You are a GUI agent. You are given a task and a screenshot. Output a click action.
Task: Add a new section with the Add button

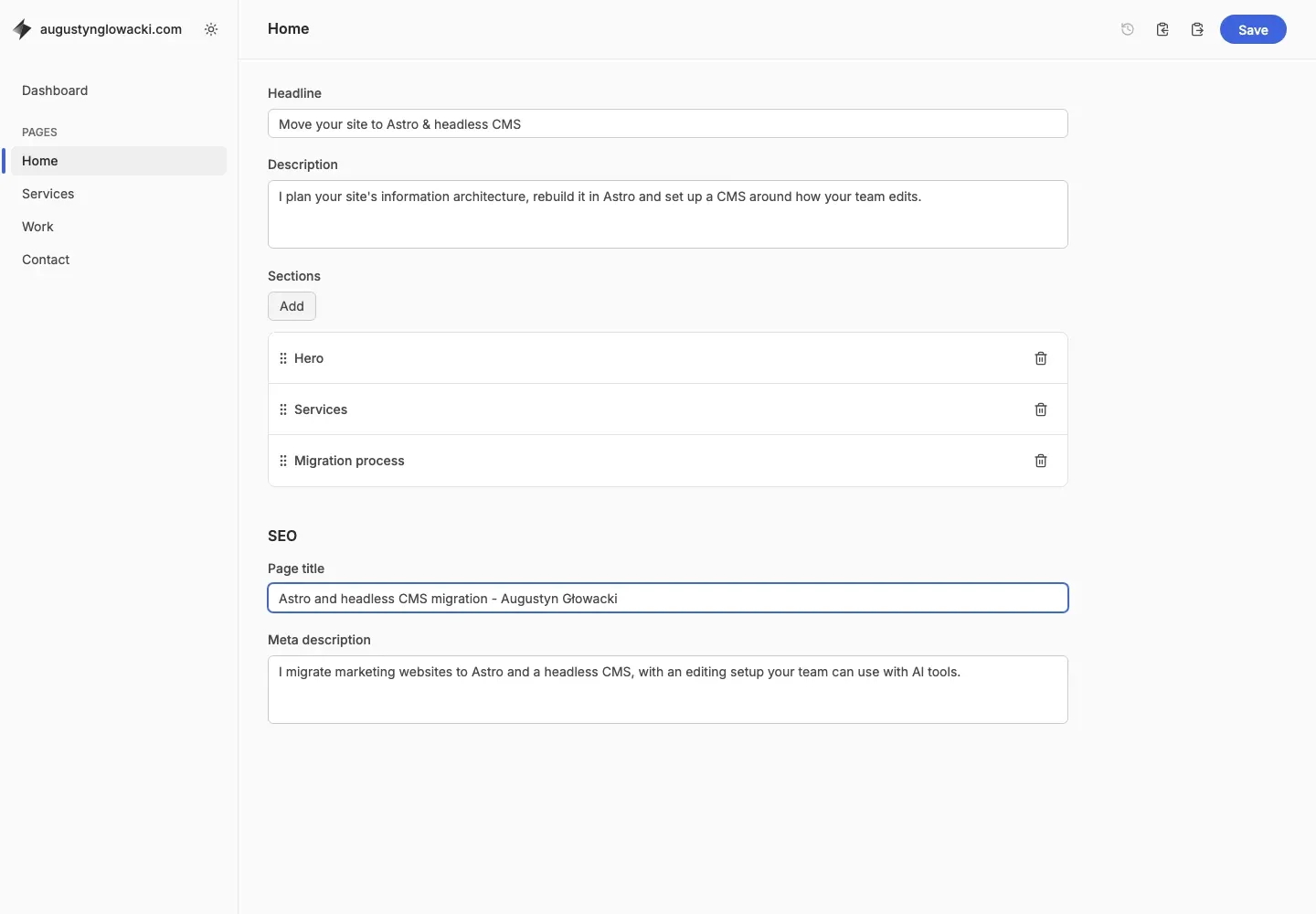click(292, 306)
